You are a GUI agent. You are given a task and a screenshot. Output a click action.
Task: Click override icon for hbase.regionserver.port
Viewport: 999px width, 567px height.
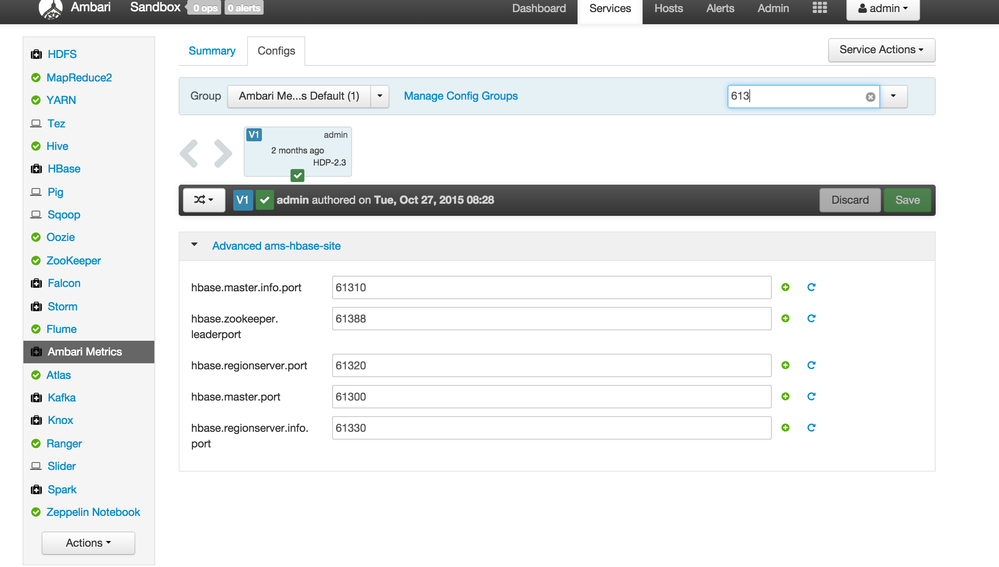tap(786, 365)
